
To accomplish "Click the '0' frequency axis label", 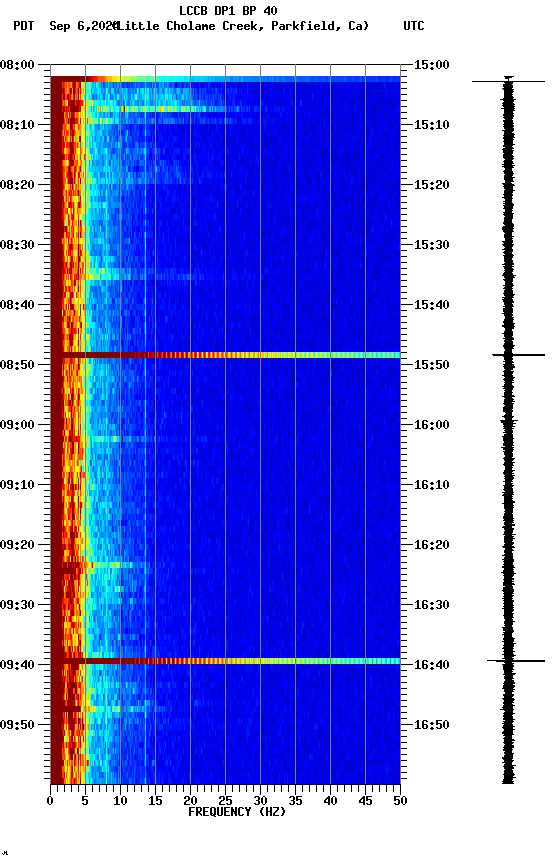I will click(50, 801).
